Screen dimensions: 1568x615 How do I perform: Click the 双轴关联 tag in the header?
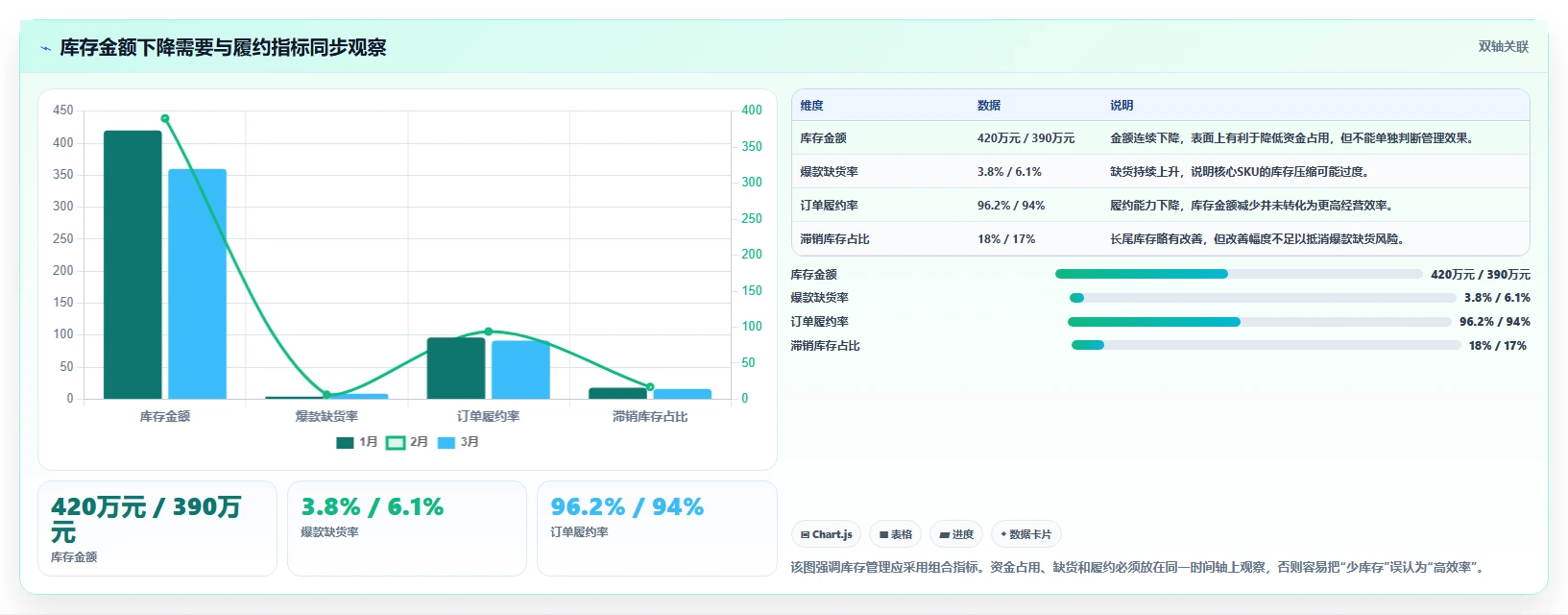coord(1503,46)
